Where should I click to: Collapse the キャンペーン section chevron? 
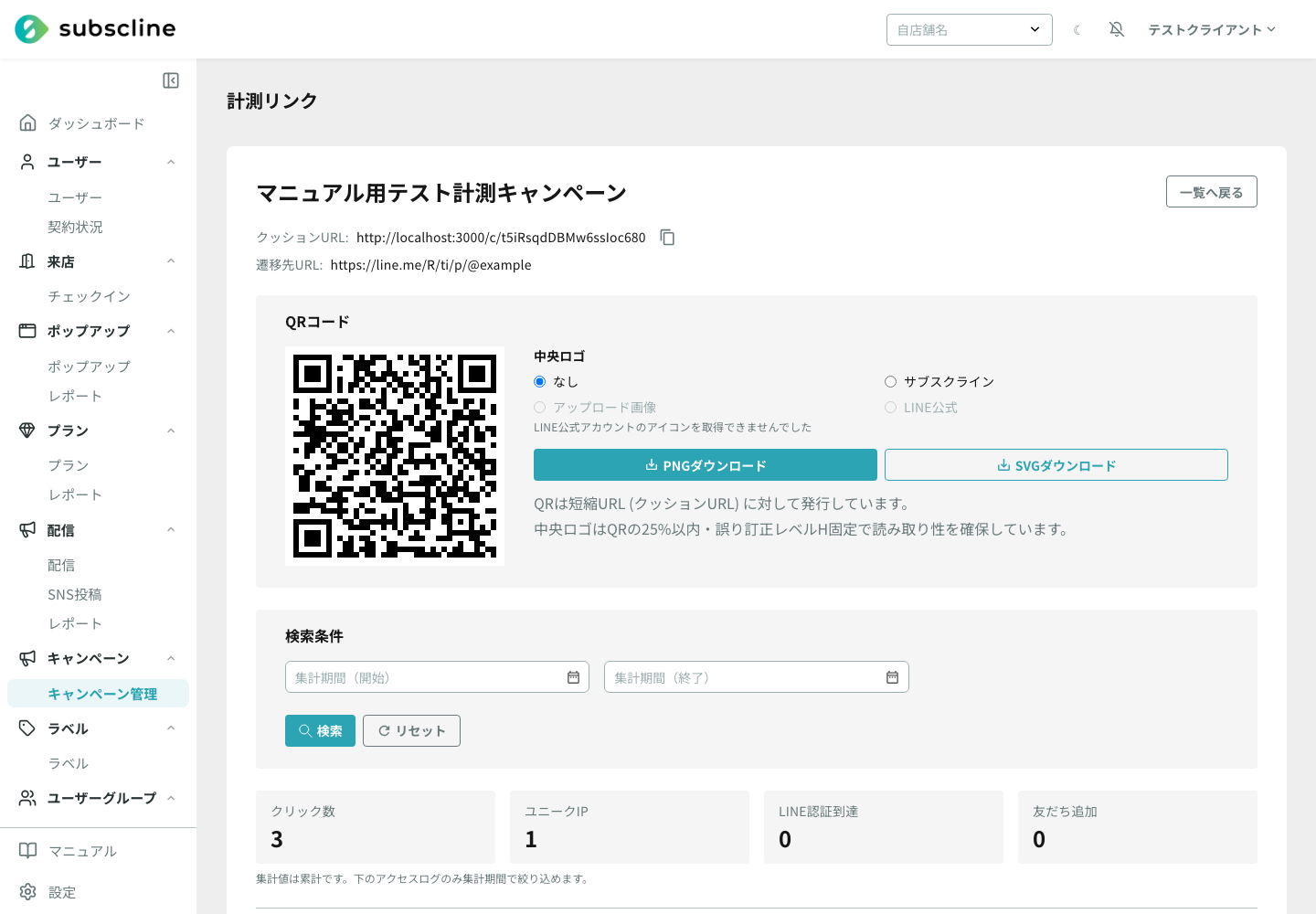coord(171,658)
